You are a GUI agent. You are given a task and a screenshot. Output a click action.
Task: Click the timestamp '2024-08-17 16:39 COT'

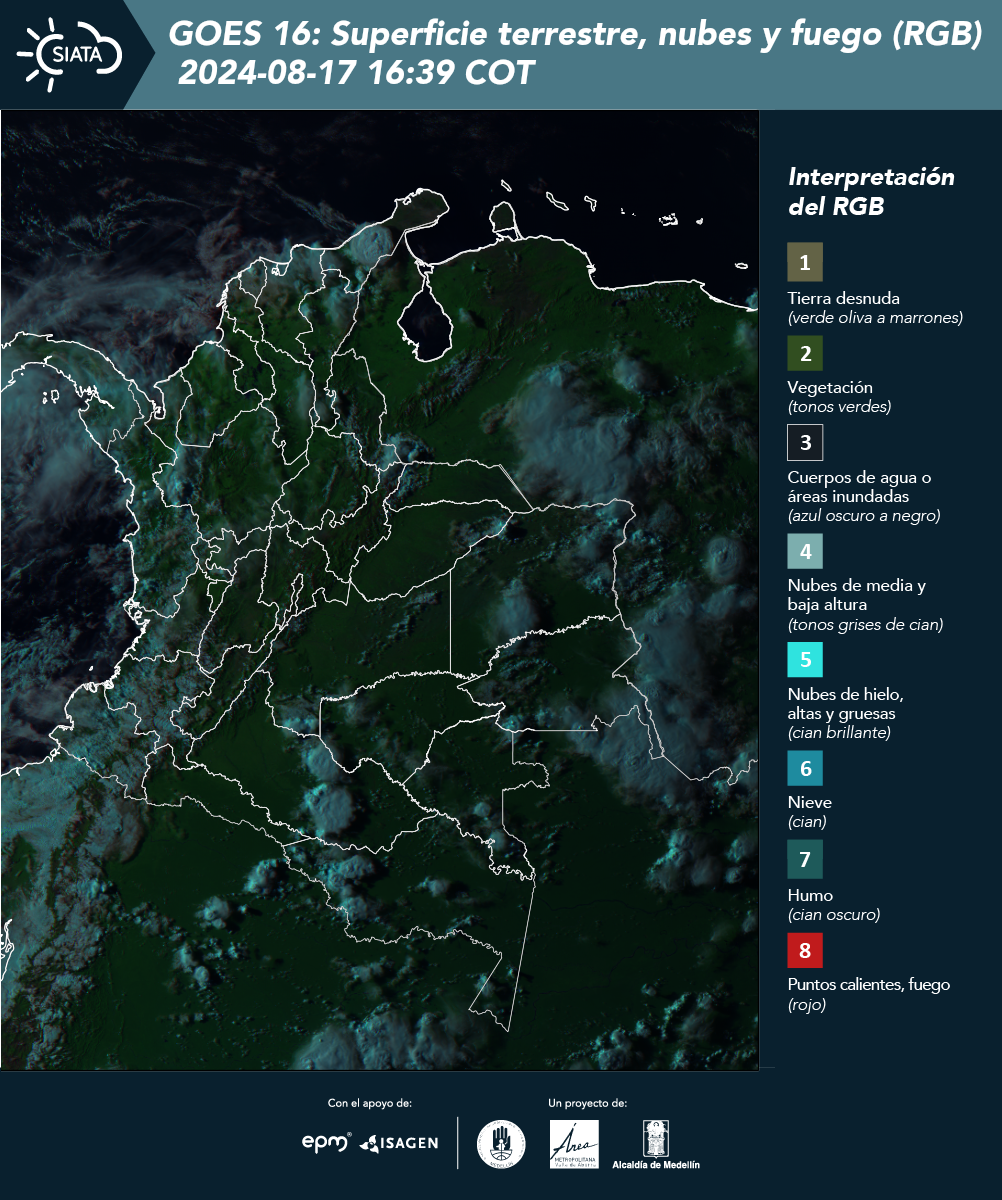(356, 73)
